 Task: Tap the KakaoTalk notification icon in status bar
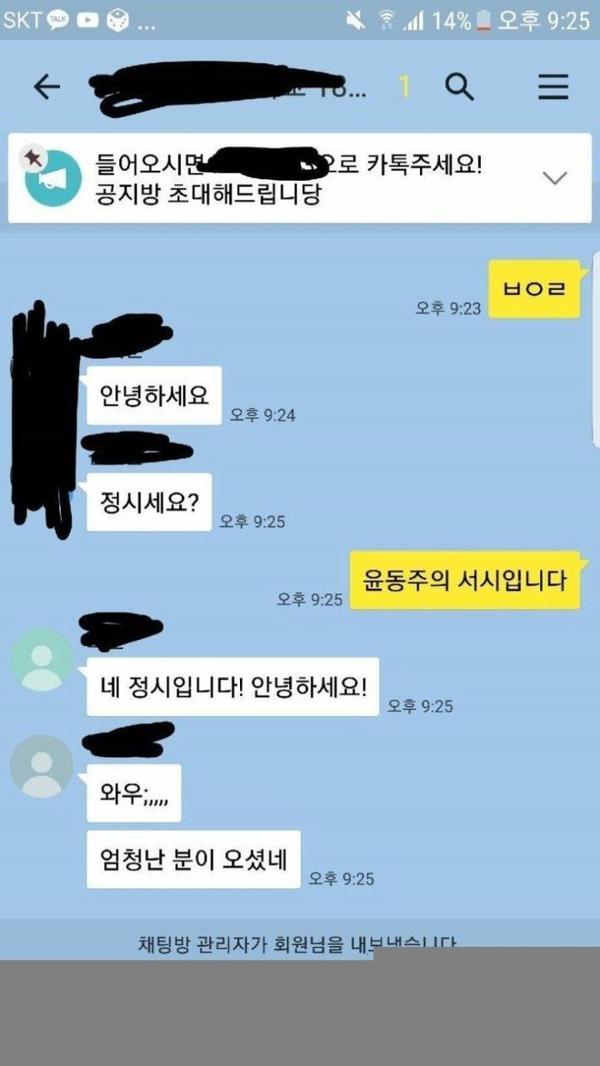point(57,20)
